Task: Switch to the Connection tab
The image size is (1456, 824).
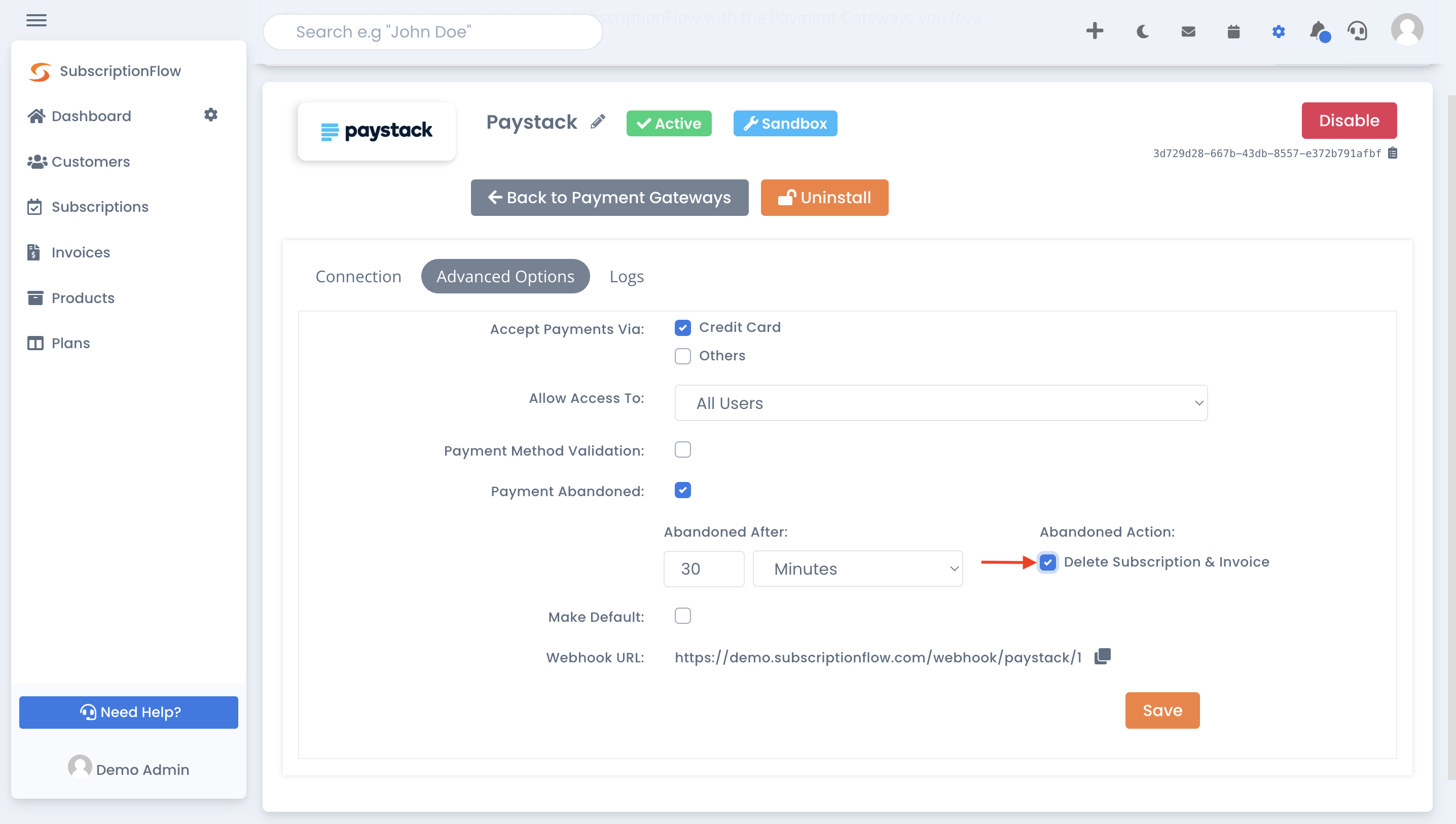Action: tap(358, 276)
